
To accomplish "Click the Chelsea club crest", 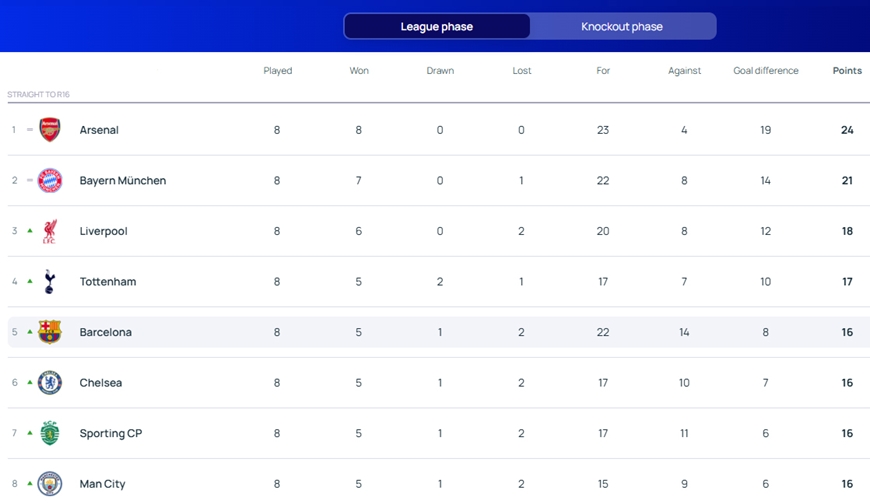I will [x=50, y=383].
